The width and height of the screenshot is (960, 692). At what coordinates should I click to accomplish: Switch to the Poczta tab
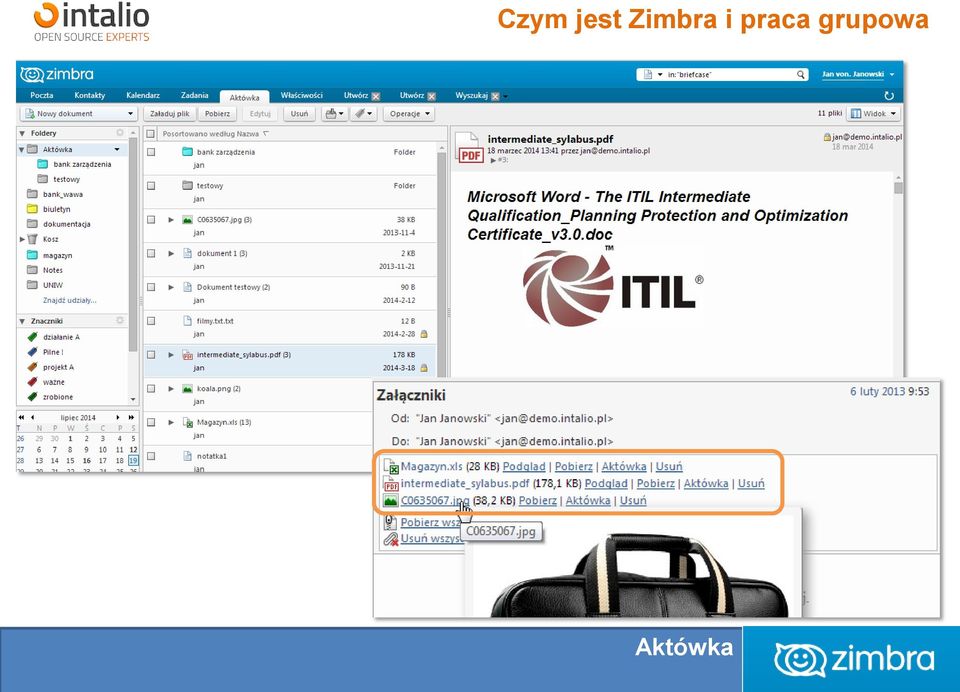coord(42,96)
